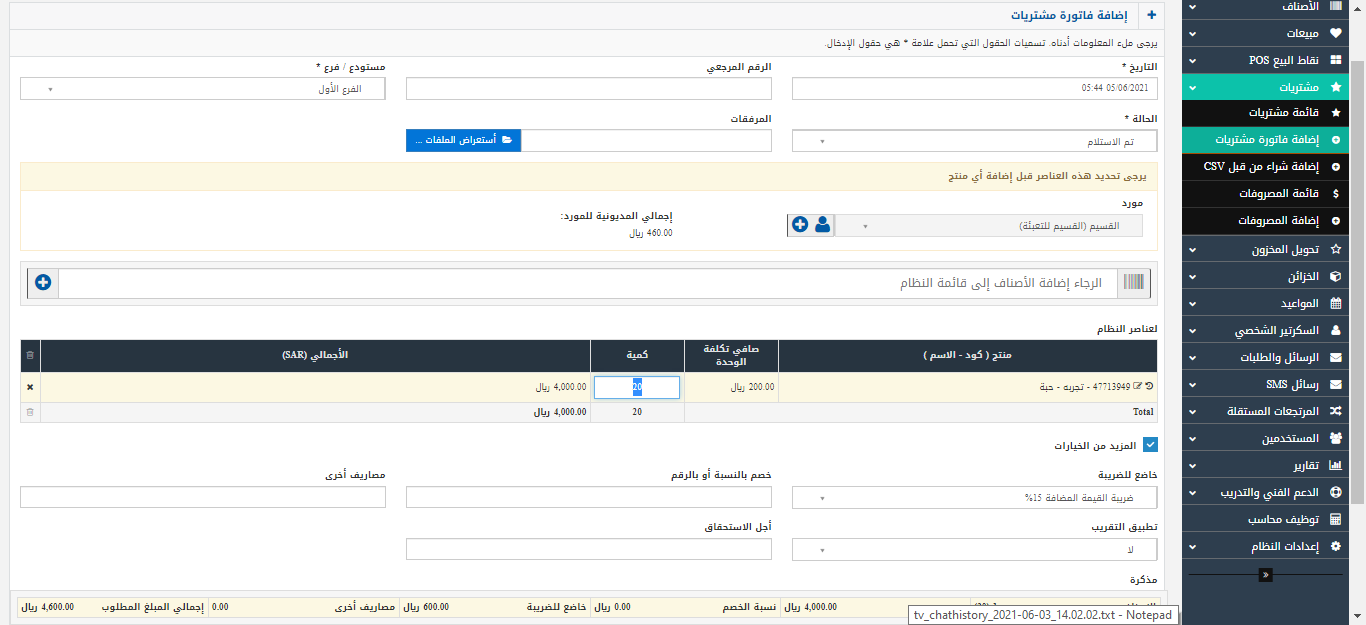Viewport: 1366px width, 625px height.
Task: Remove the product row with the X icon
Action: (30, 387)
